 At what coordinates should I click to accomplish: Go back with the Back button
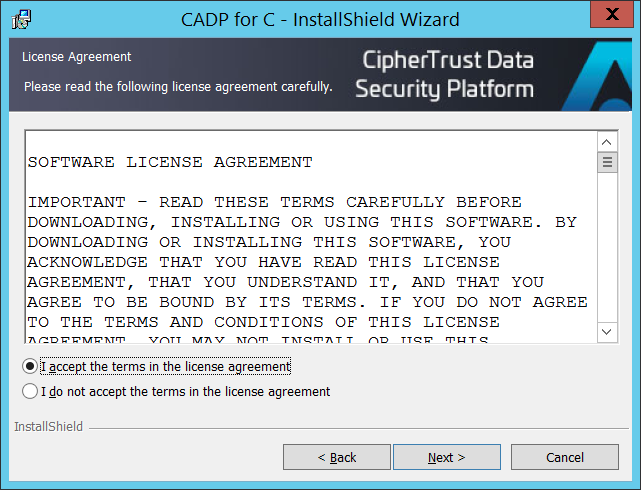[x=336, y=457]
